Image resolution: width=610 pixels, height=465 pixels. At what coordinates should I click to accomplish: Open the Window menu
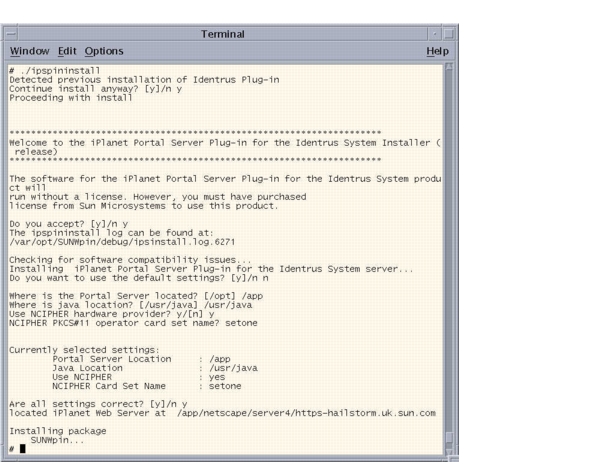pyautogui.click(x=30, y=51)
